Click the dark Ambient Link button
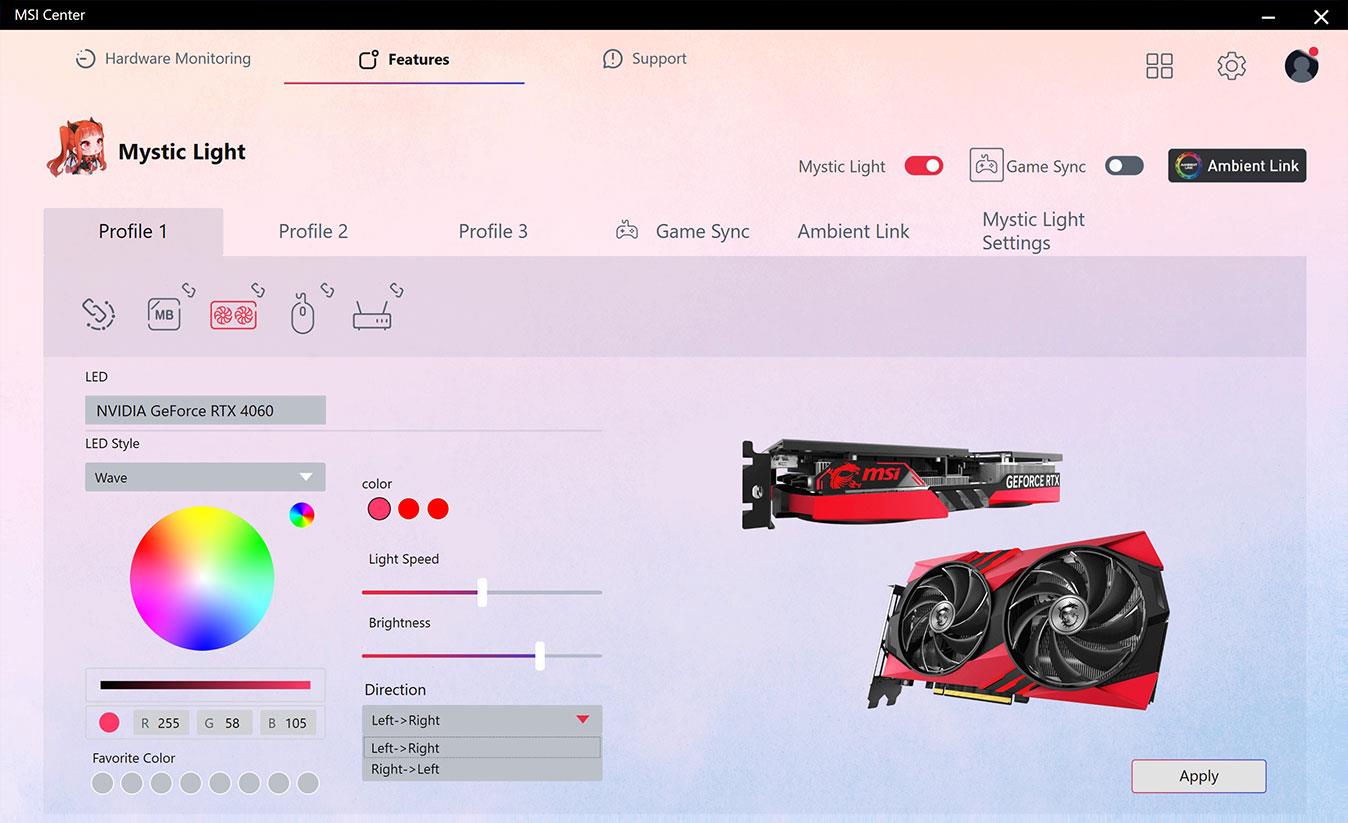The image size is (1348, 823). coord(1237,166)
